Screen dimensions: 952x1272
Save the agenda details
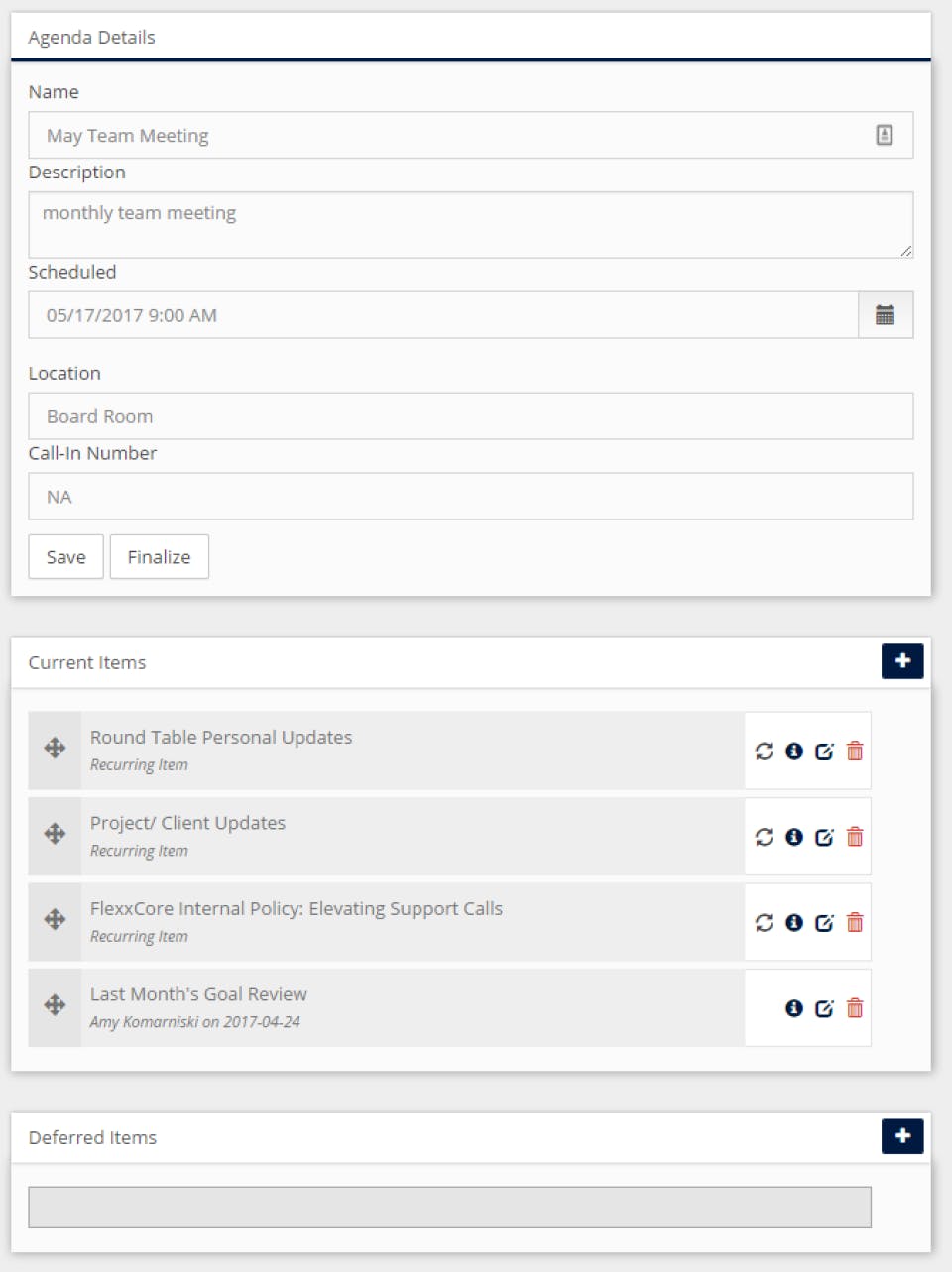click(x=65, y=557)
